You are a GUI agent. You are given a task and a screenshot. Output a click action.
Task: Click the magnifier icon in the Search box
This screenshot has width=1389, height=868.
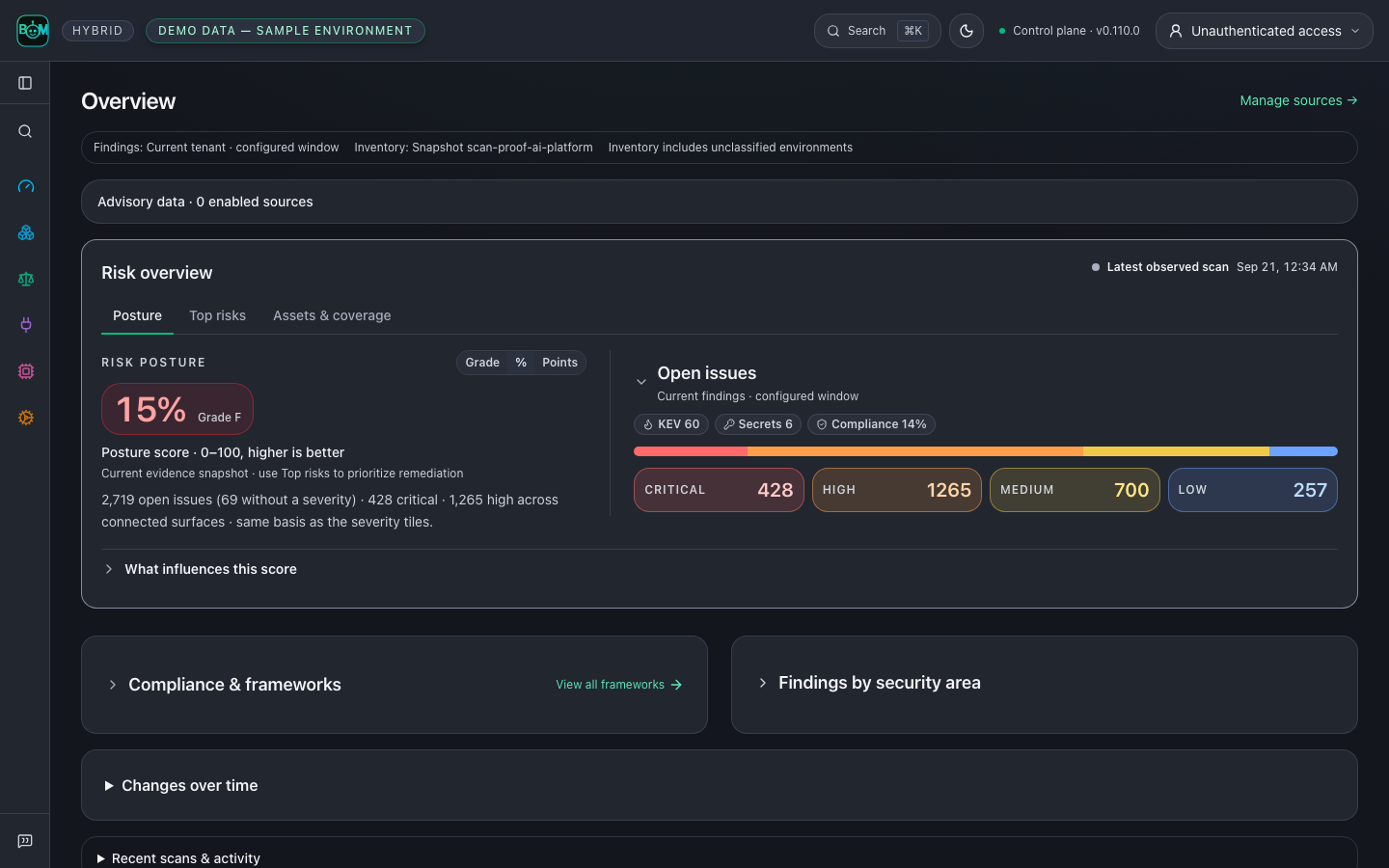pyautogui.click(x=833, y=31)
